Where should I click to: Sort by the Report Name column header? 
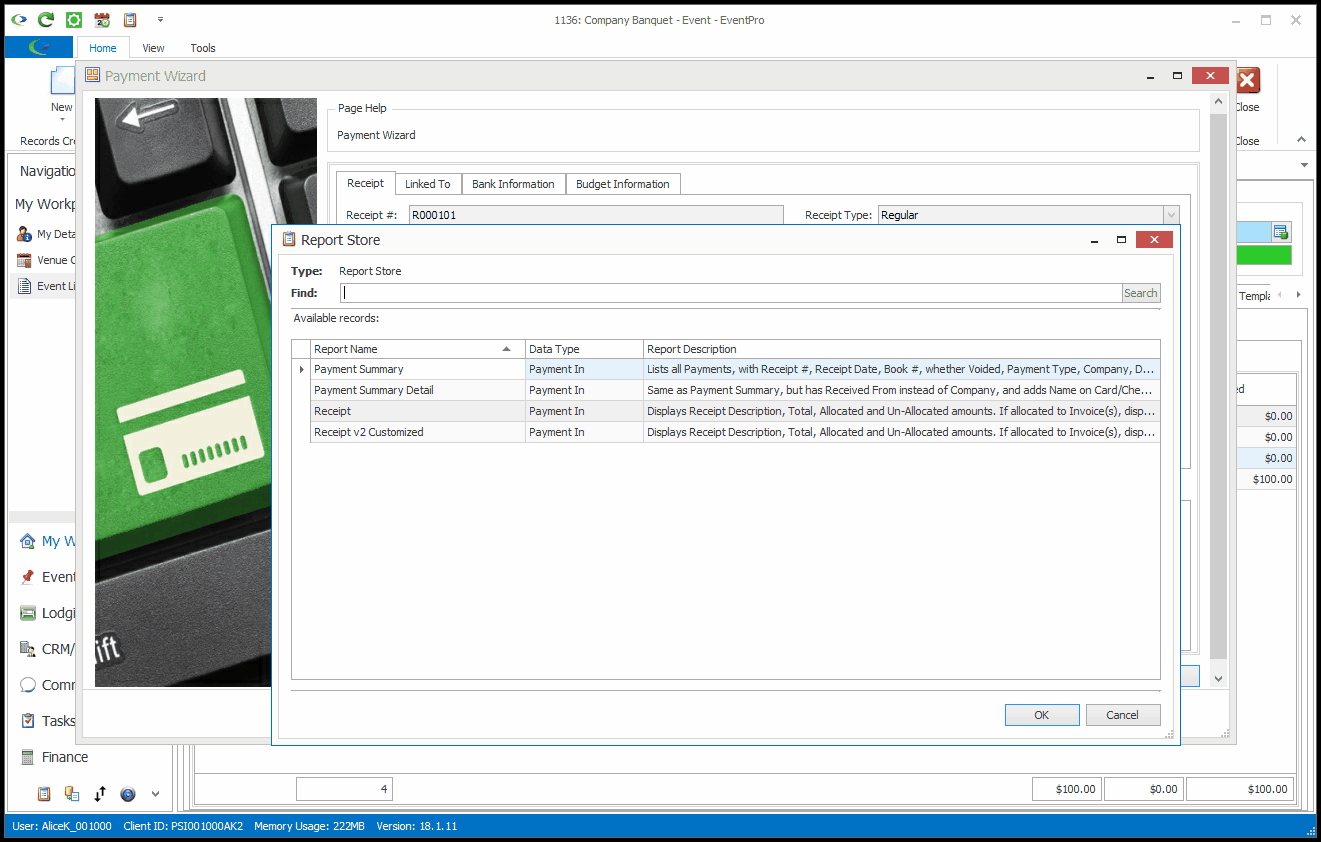click(x=418, y=349)
